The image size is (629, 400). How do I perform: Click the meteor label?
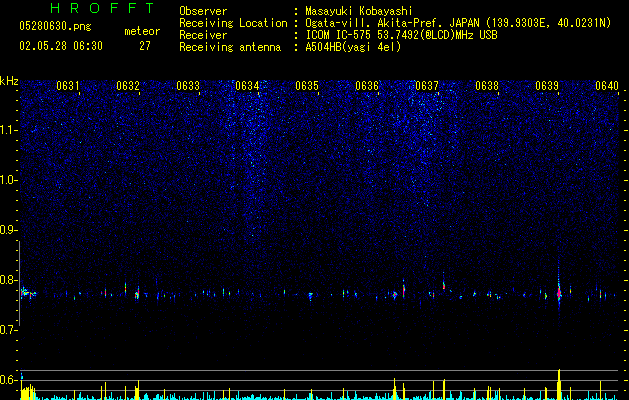coord(142,31)
